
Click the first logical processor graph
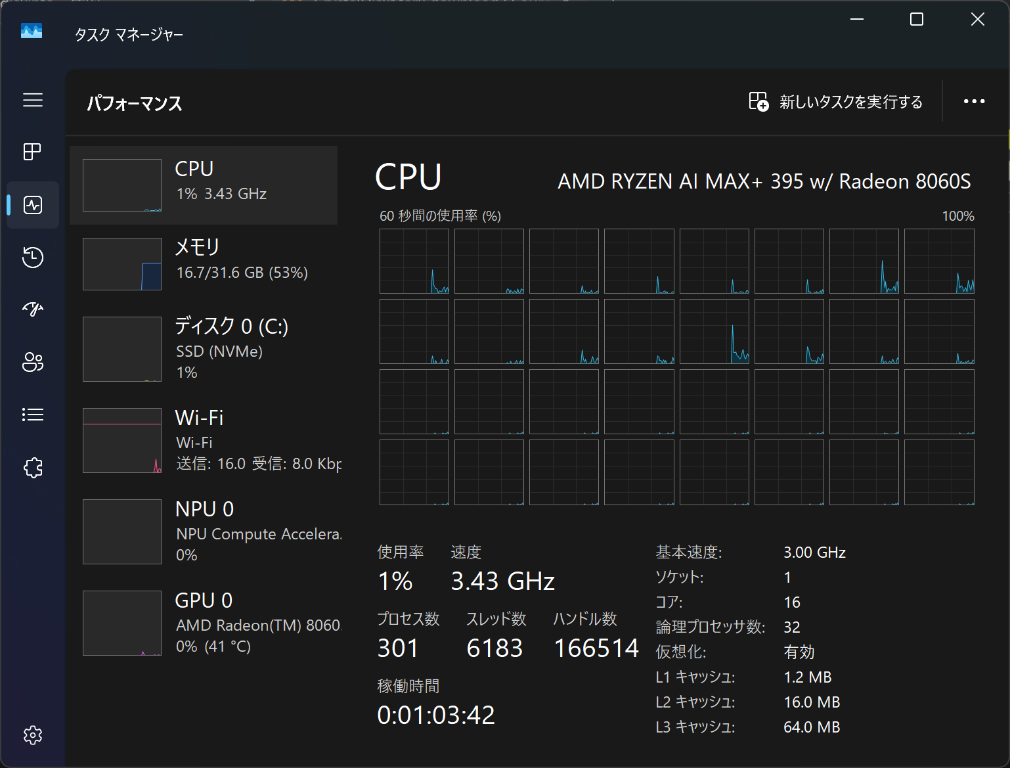(414, 261)
